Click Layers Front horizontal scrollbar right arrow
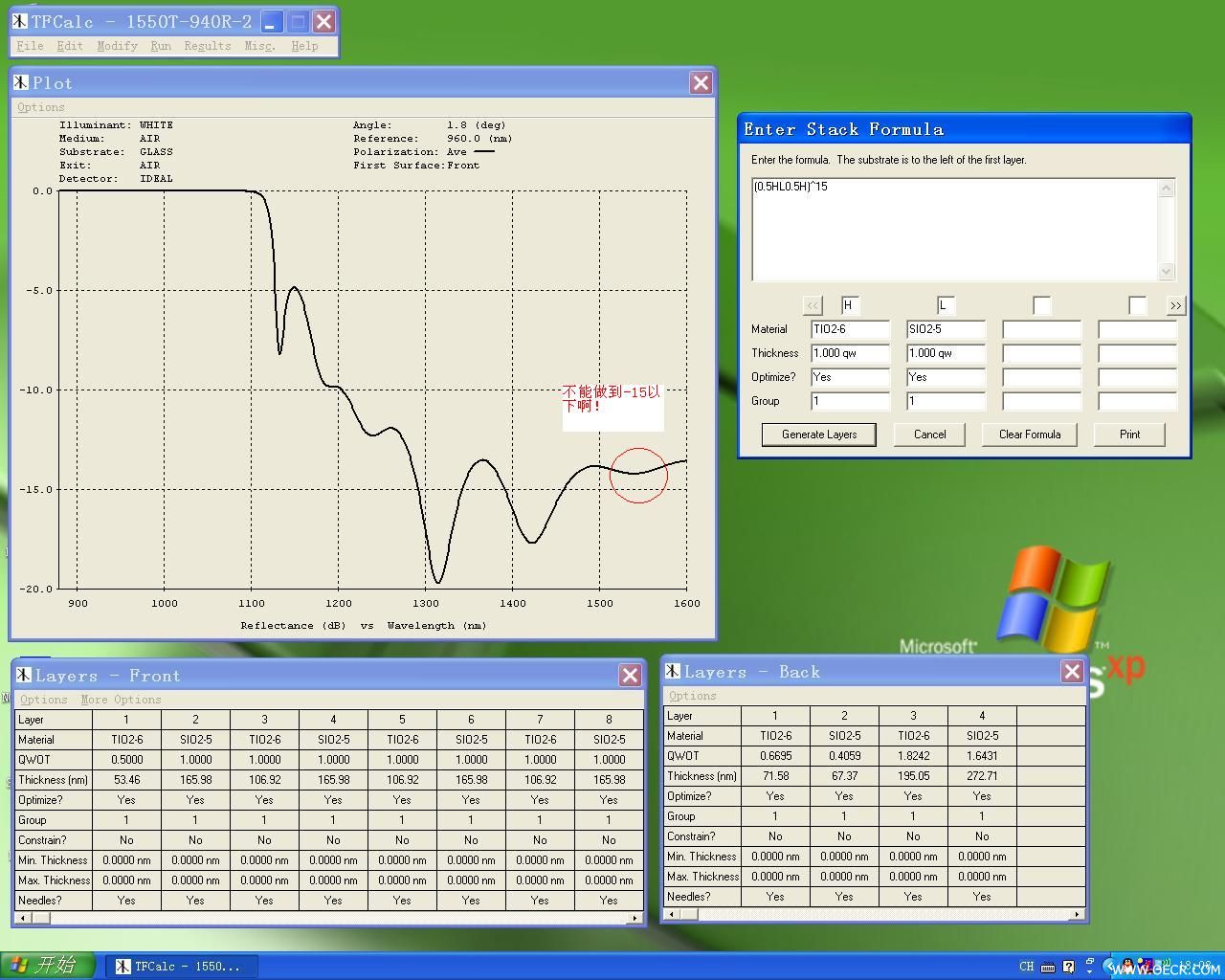Image resolution: width=1225 pixels, height=980 pixels. pyautogui.click(x=634, y=918)
